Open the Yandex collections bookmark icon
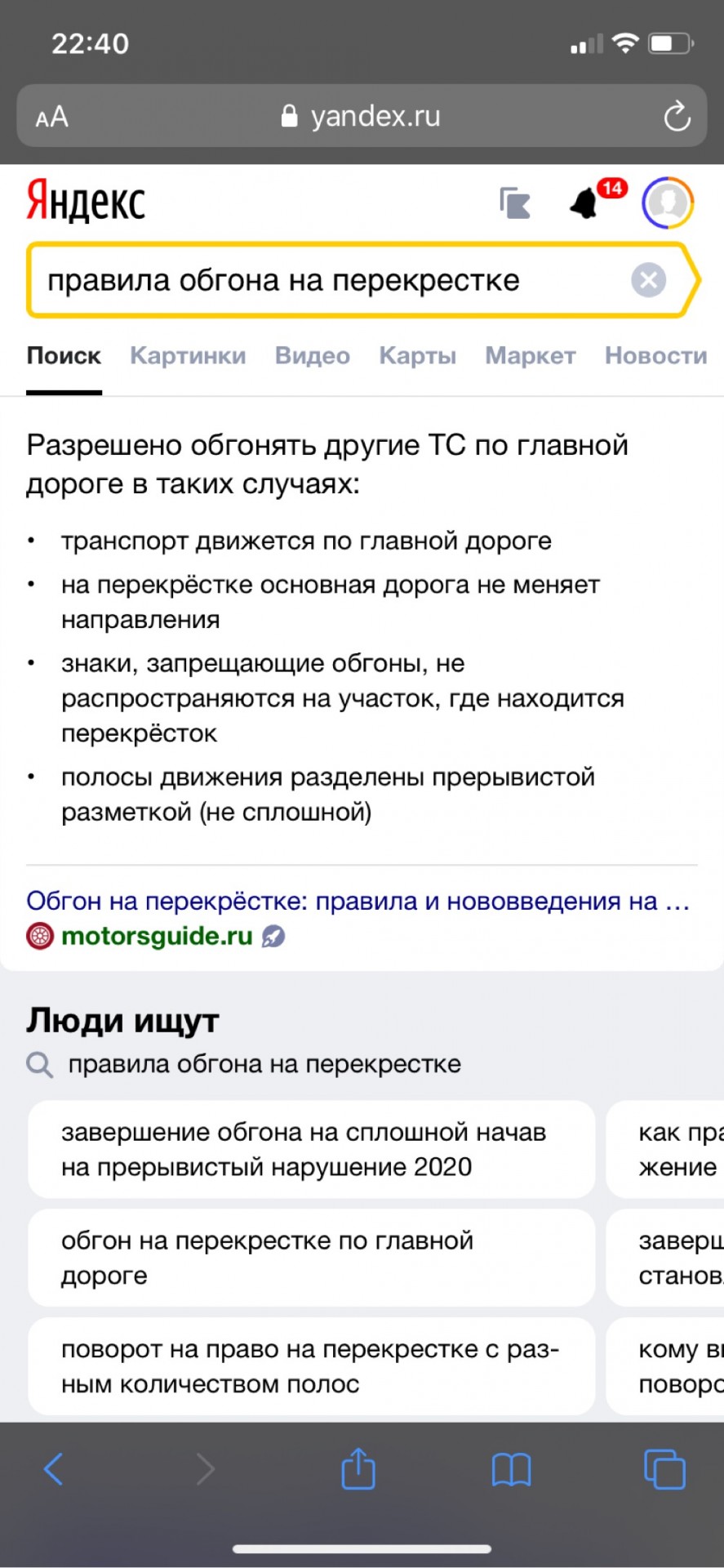The image size is (724, 1568). click(515, 203)
